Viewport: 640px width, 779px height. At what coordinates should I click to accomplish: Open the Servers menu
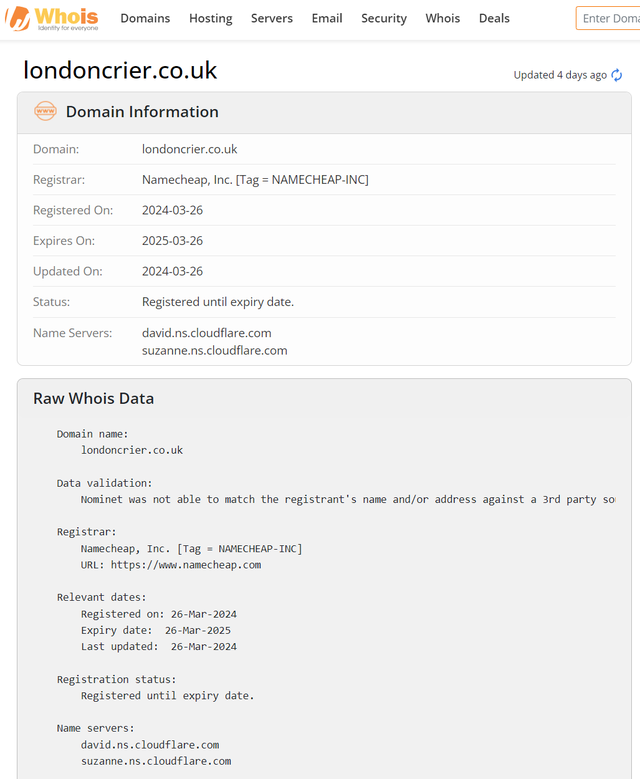tap(272, 18)
